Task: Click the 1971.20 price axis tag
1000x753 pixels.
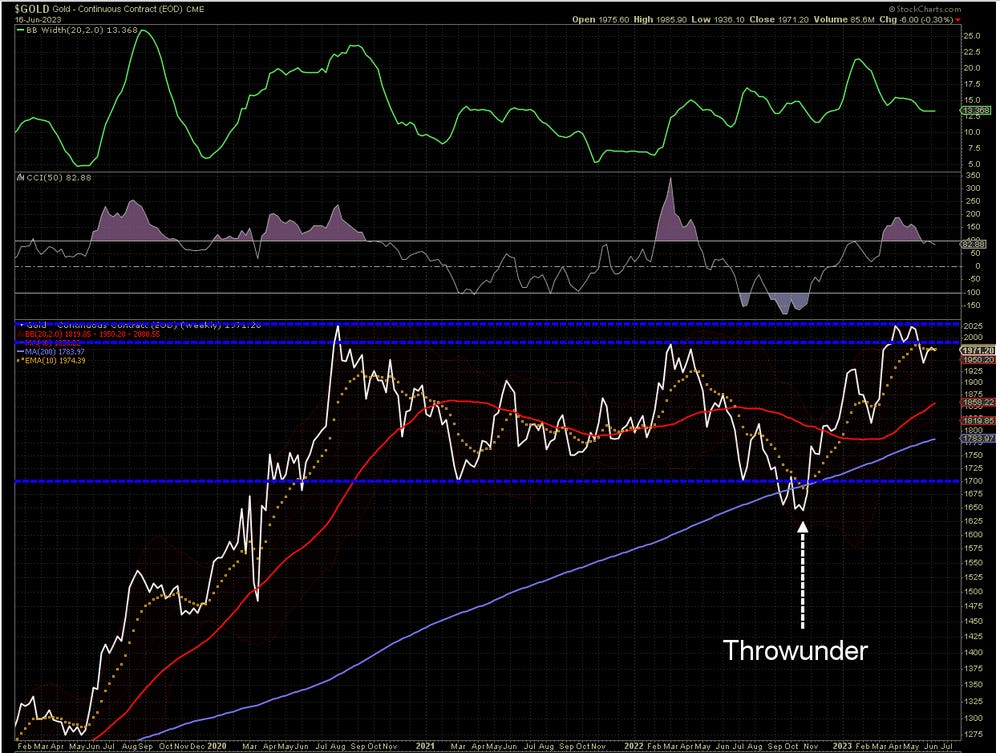Action: 978,351
